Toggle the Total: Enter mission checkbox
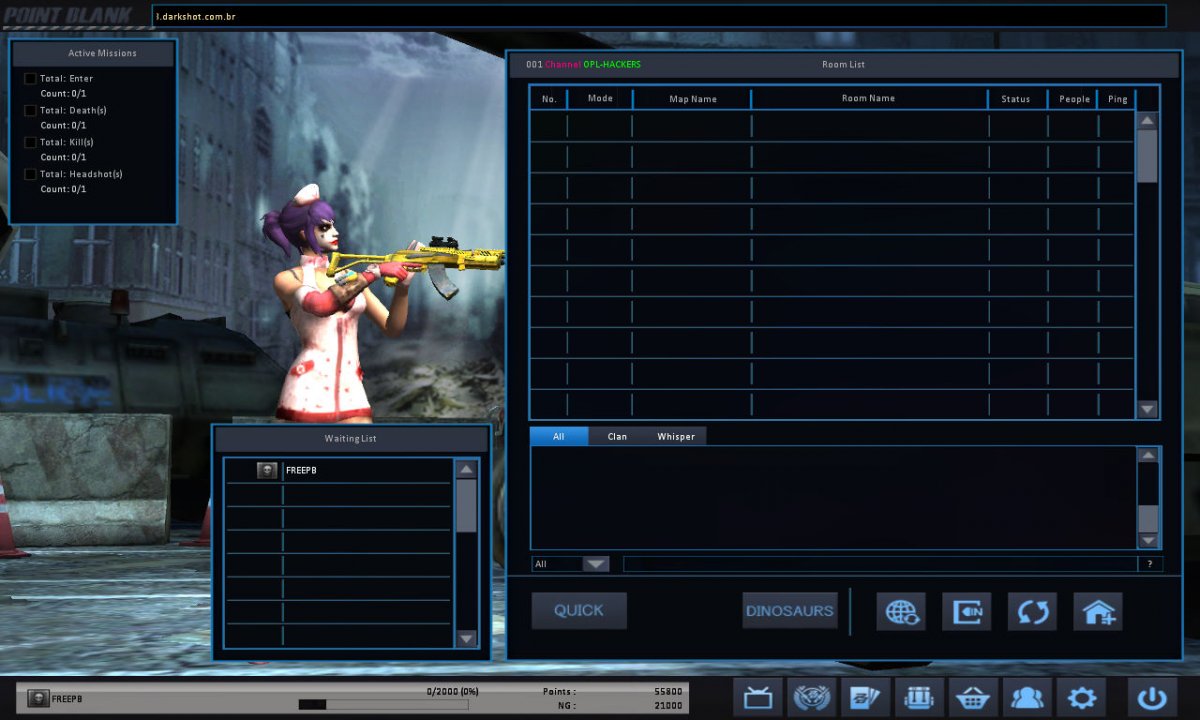This screenshot has width=1200, height=720. (x=30, y=78)
